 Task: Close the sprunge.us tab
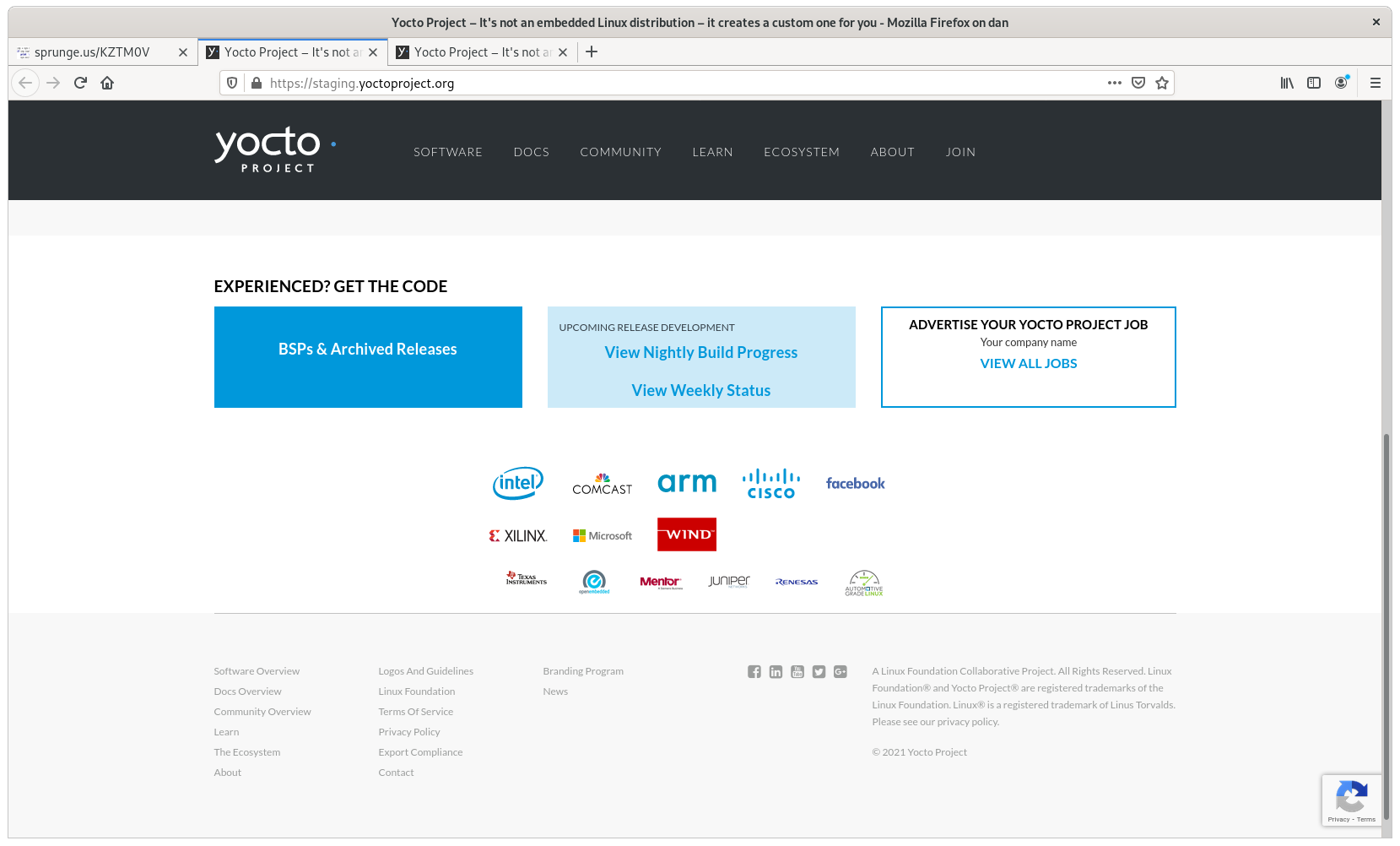[x=183, y=52]
